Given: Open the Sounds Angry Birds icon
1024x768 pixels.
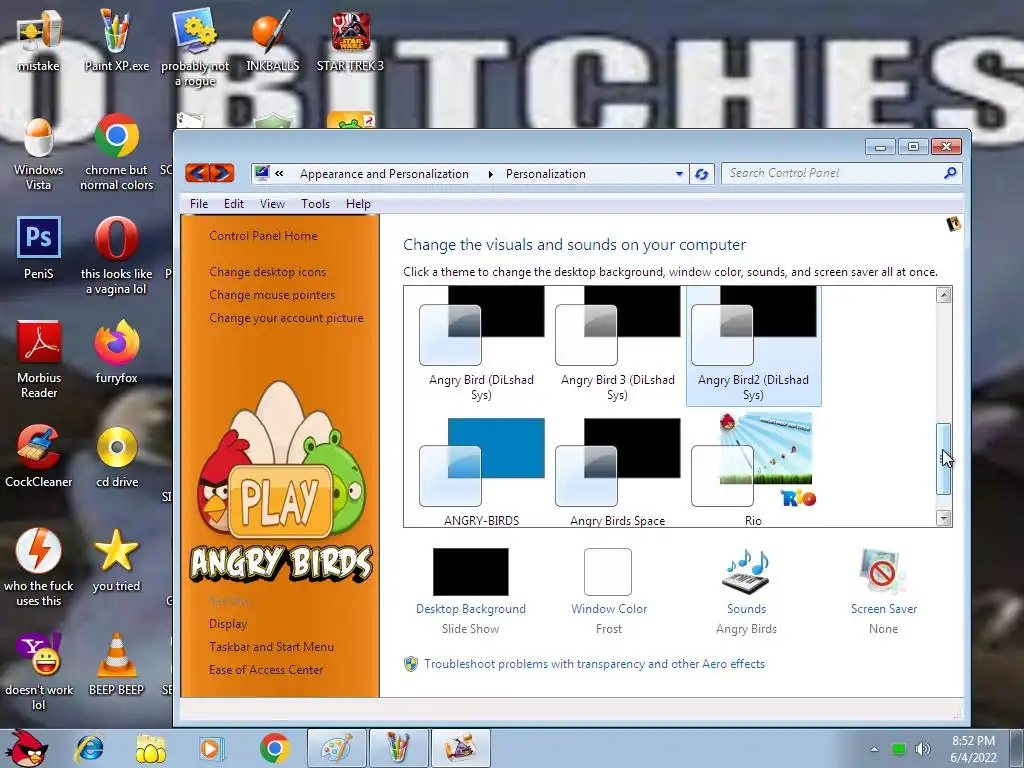Looking at the screenshot, I should coord(746,571).
